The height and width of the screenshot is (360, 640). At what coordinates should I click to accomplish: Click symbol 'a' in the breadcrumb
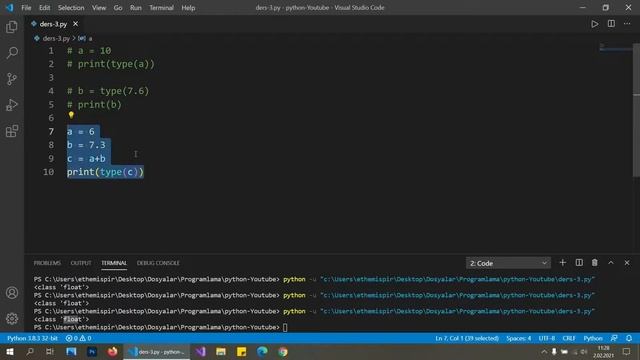[90, 38]
